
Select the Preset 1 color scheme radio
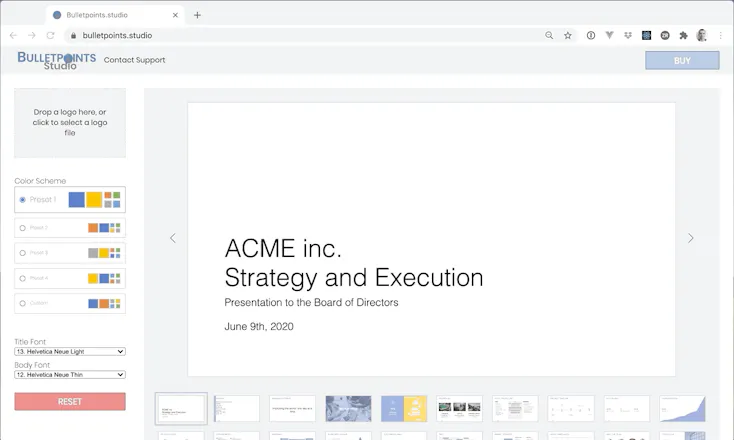point(22,200)
